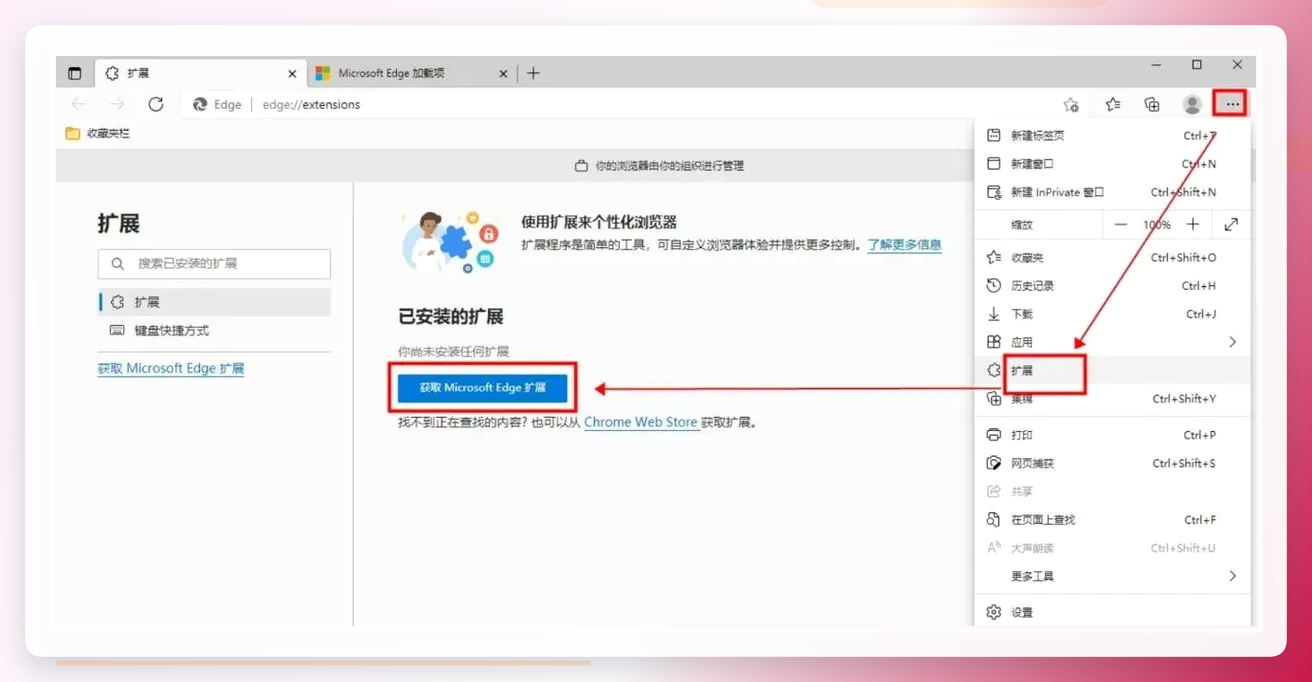The image size is (1312, 682).
Task: Open 获取 Microsoft Edge 扩展 sidebar link
Action: [171, 368]
